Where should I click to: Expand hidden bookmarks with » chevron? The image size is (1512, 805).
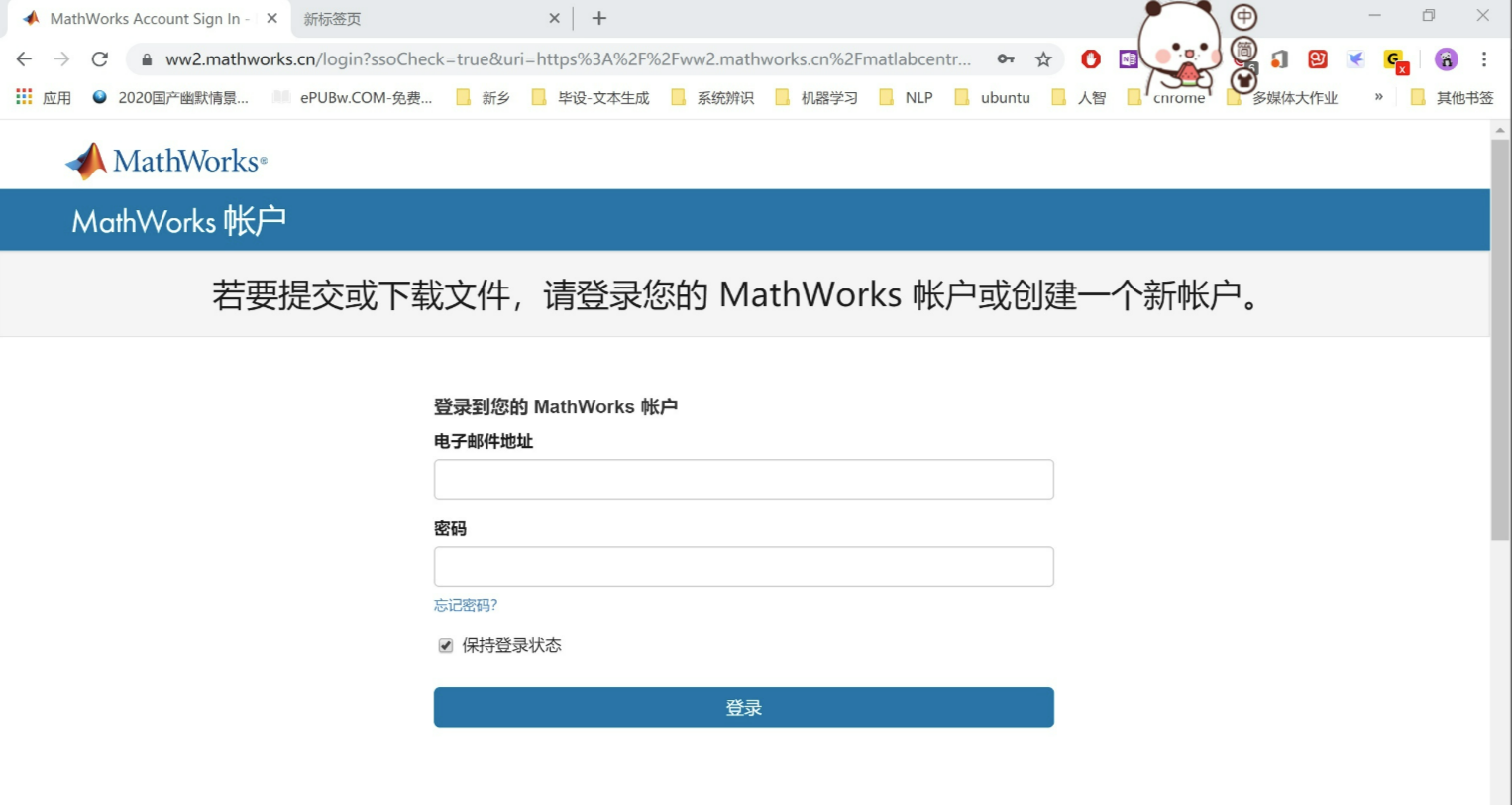point(1378,97)
